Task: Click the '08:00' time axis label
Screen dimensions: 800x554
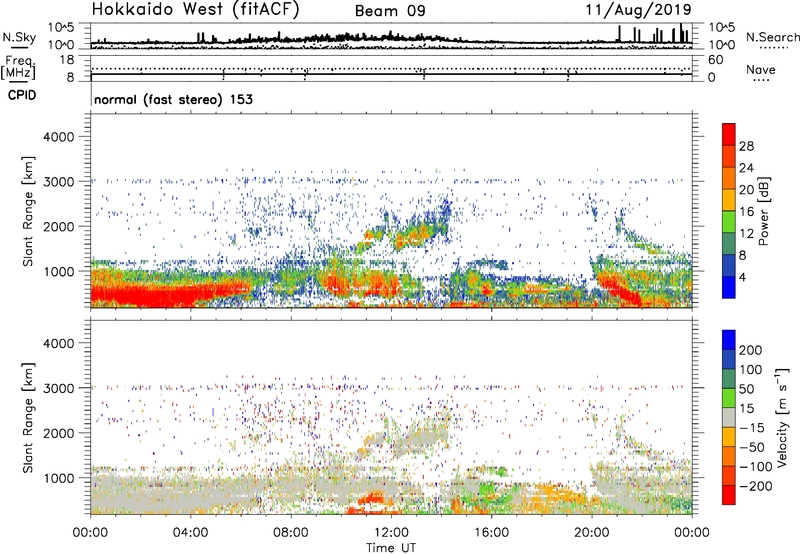Action: [x=291, y=533]
